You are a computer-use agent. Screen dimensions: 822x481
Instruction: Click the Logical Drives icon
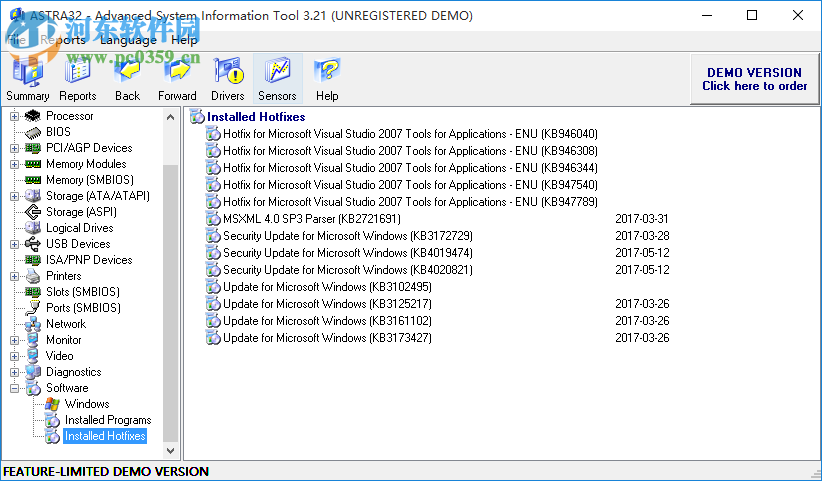tap(33, 228)
